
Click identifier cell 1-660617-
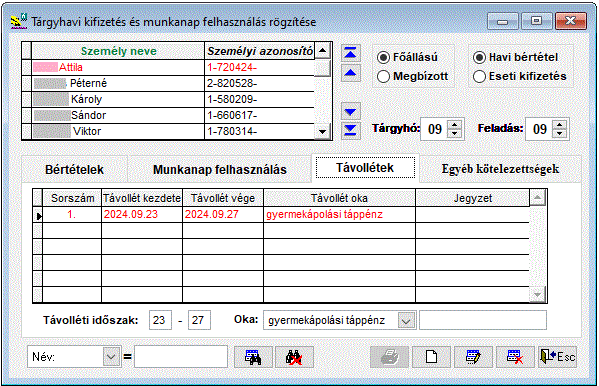click(x=259, y=115)
